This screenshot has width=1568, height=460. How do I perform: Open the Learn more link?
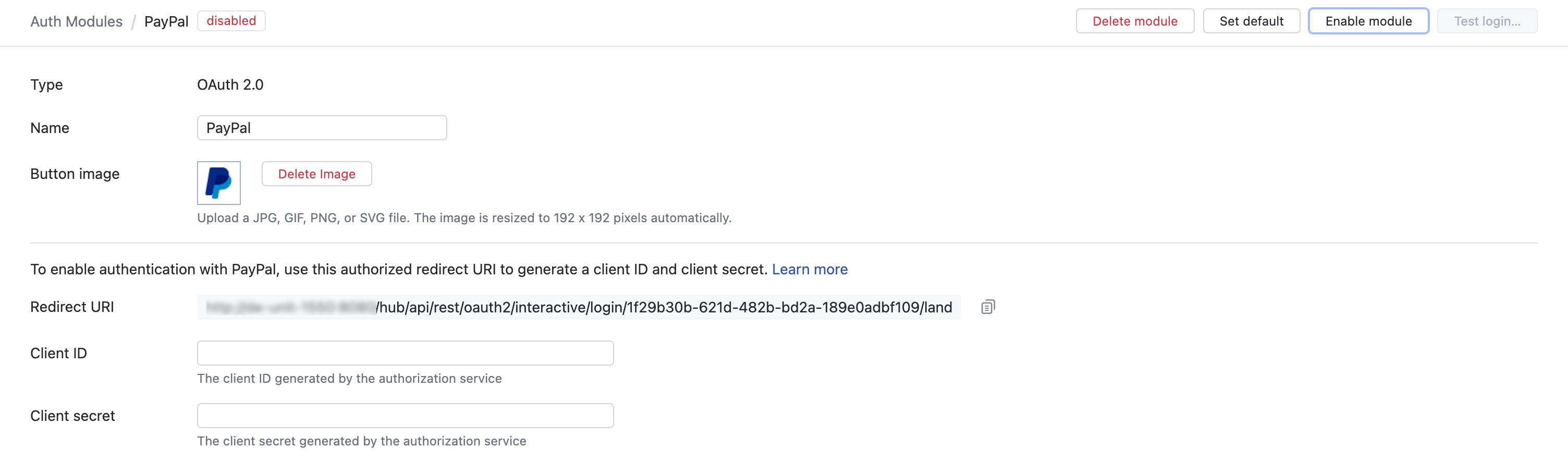pos(810,269)
